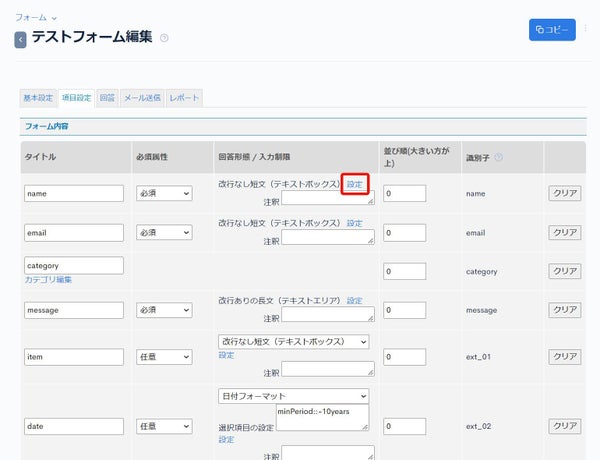Click sort order field in email row

coord(404,233)
